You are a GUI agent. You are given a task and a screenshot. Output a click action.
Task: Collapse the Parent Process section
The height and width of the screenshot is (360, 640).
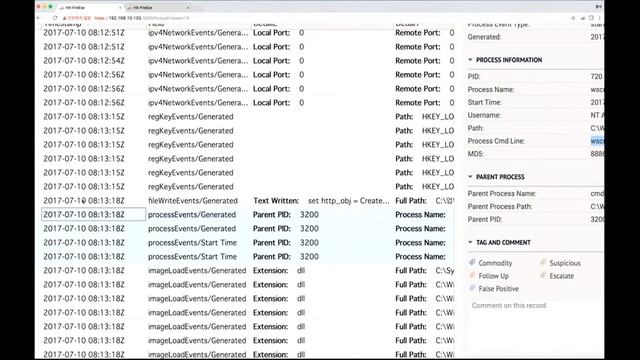pos(470,177)
